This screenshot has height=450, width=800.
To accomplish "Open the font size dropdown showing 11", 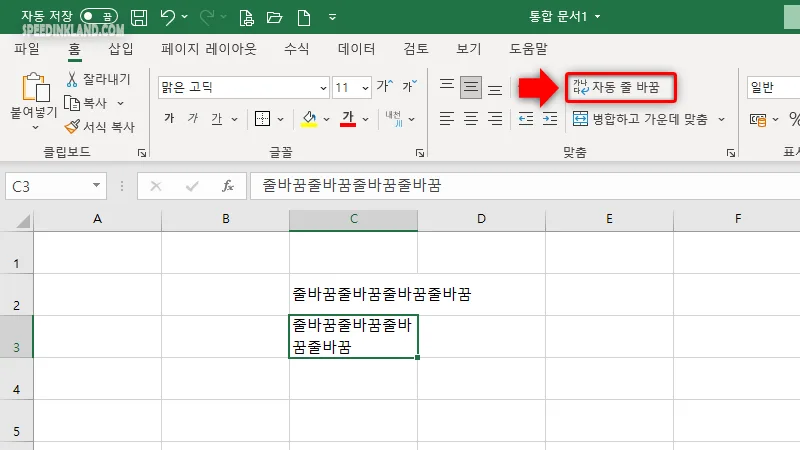I will pos(365,88).
